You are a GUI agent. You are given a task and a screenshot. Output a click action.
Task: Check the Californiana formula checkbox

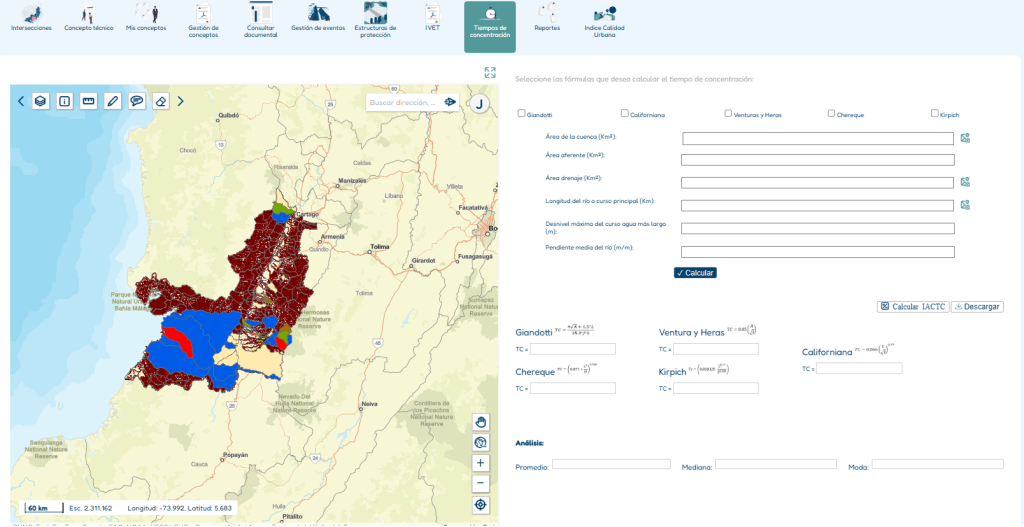pyautogui.click(x=625, y=113)
